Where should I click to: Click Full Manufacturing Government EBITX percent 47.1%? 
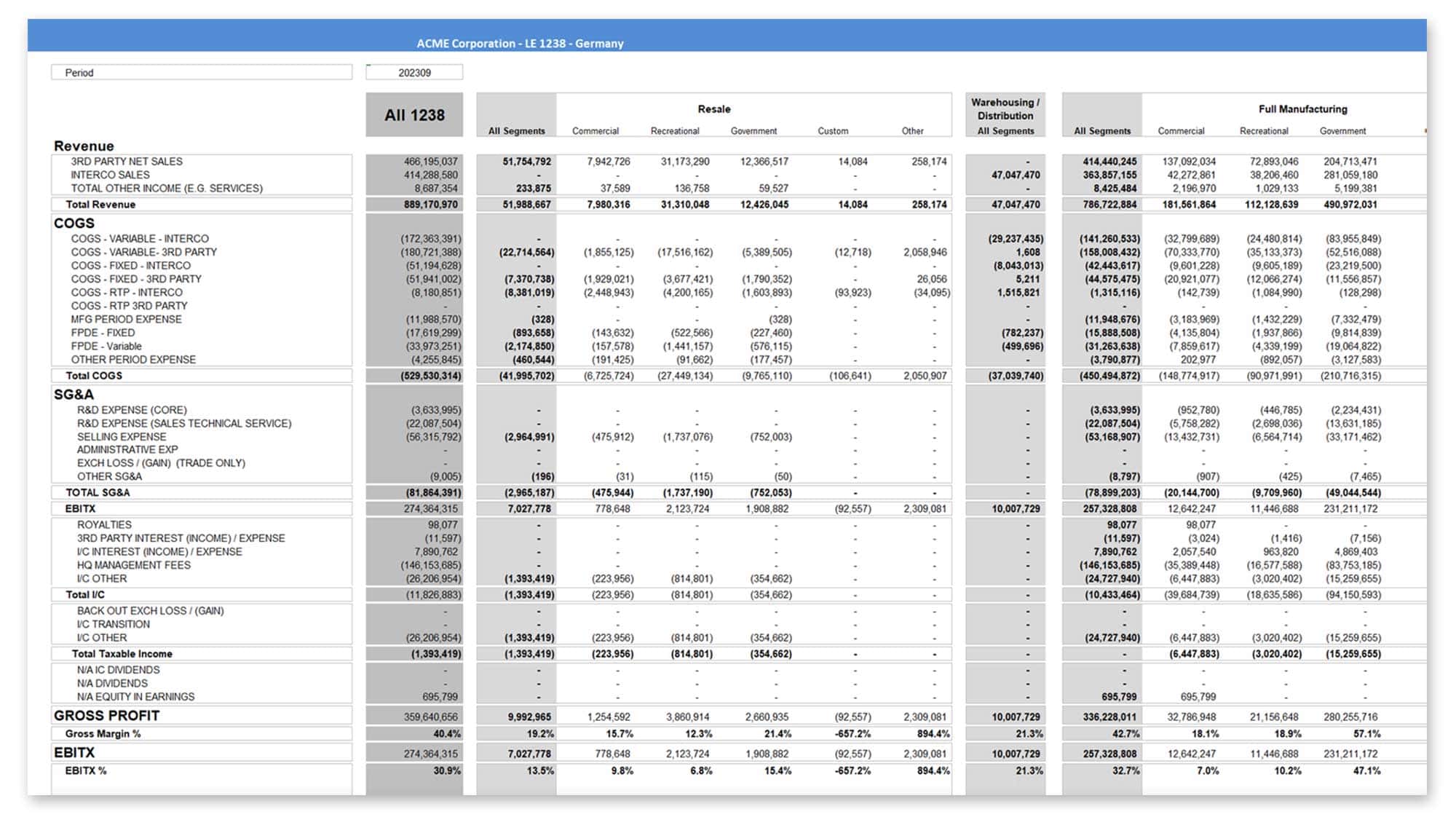click(1366, 770)
